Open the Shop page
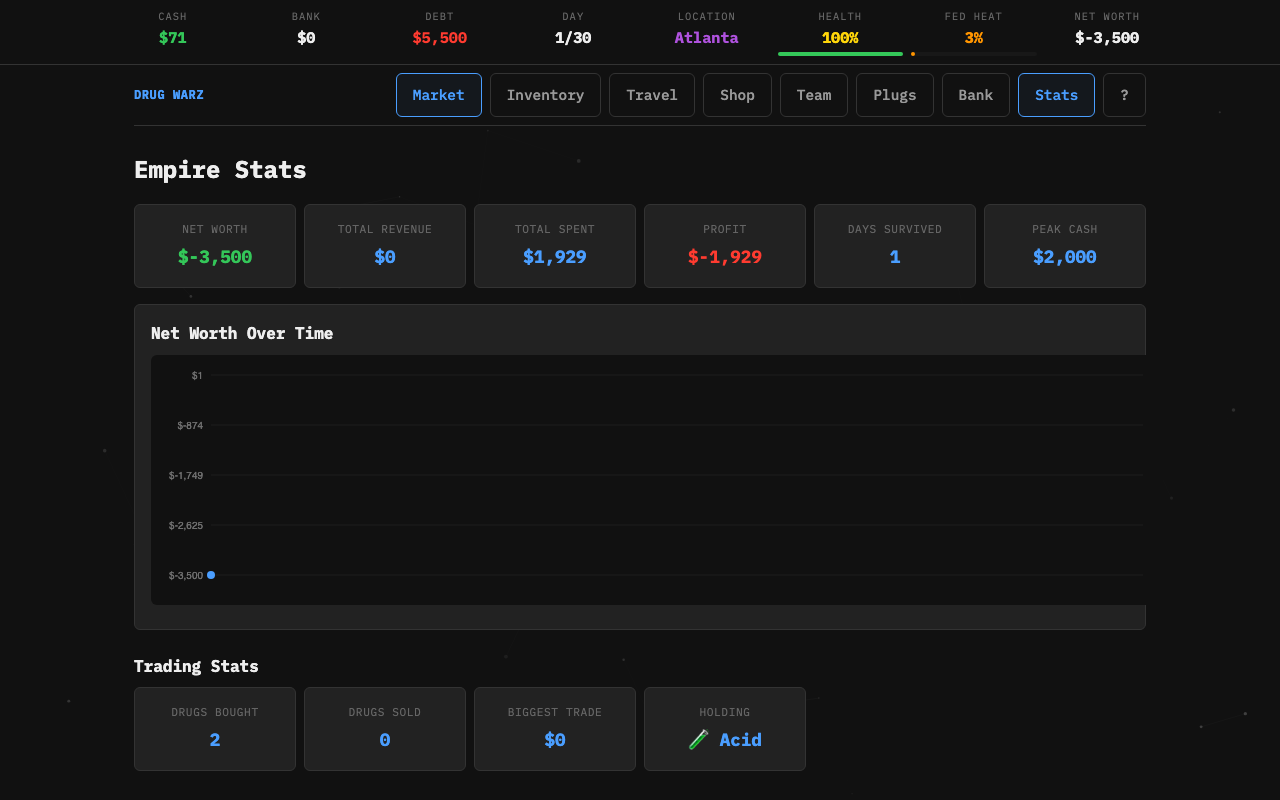Screen dimensions: 1280x800 (x=737, y=94)
